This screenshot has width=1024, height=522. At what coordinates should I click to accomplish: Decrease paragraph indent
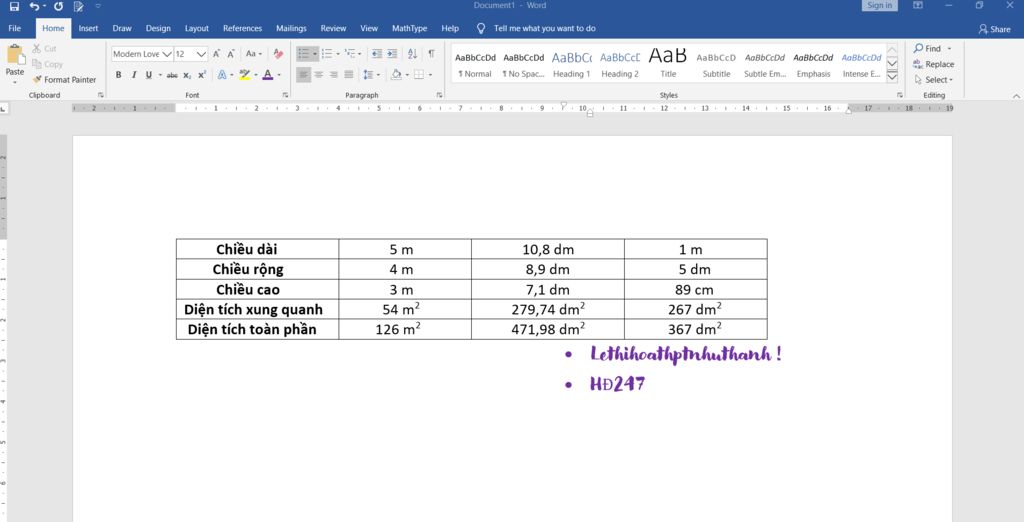coord(376,54)
